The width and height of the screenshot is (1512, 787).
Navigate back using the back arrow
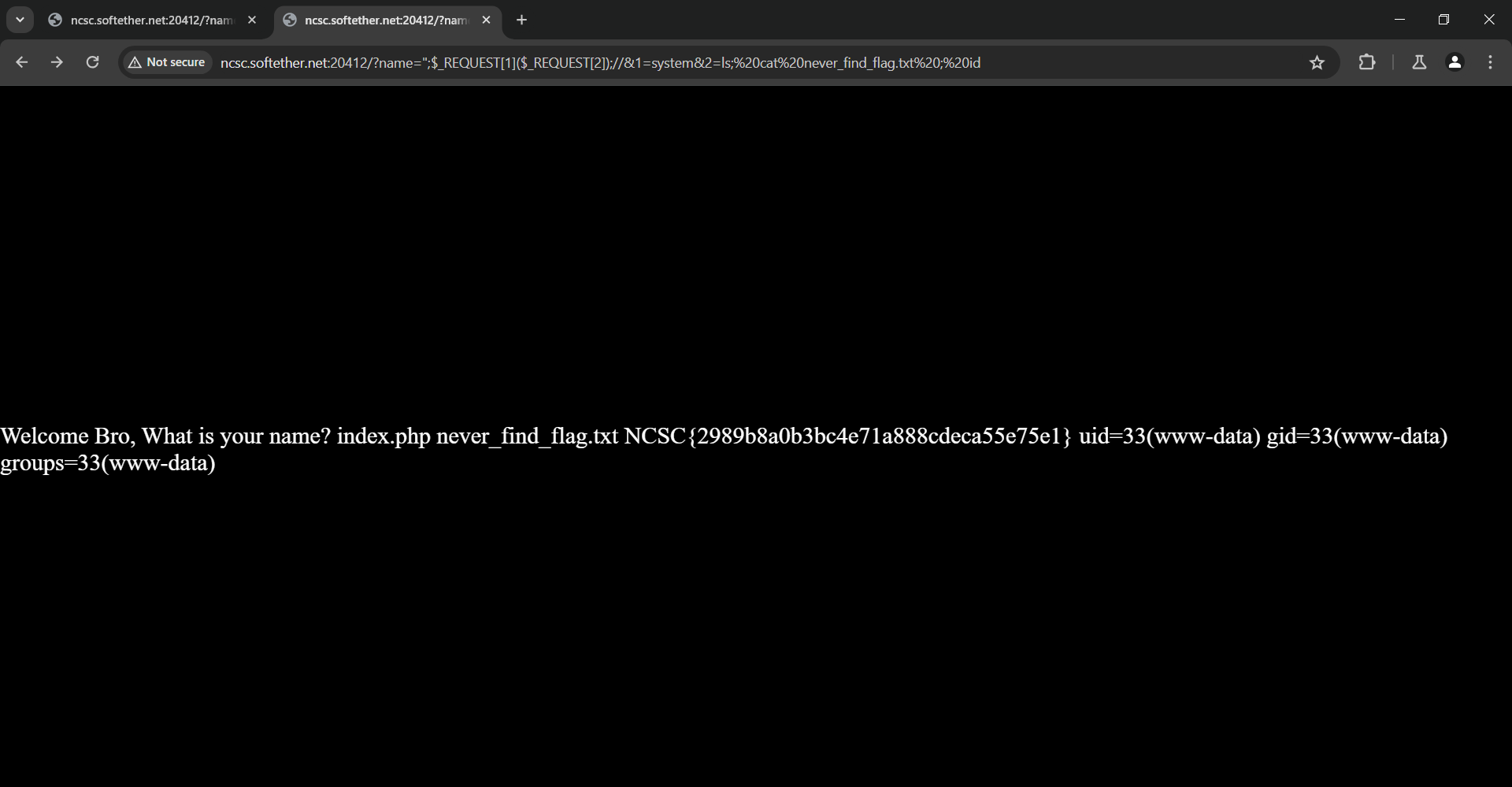tap(21, 62)
